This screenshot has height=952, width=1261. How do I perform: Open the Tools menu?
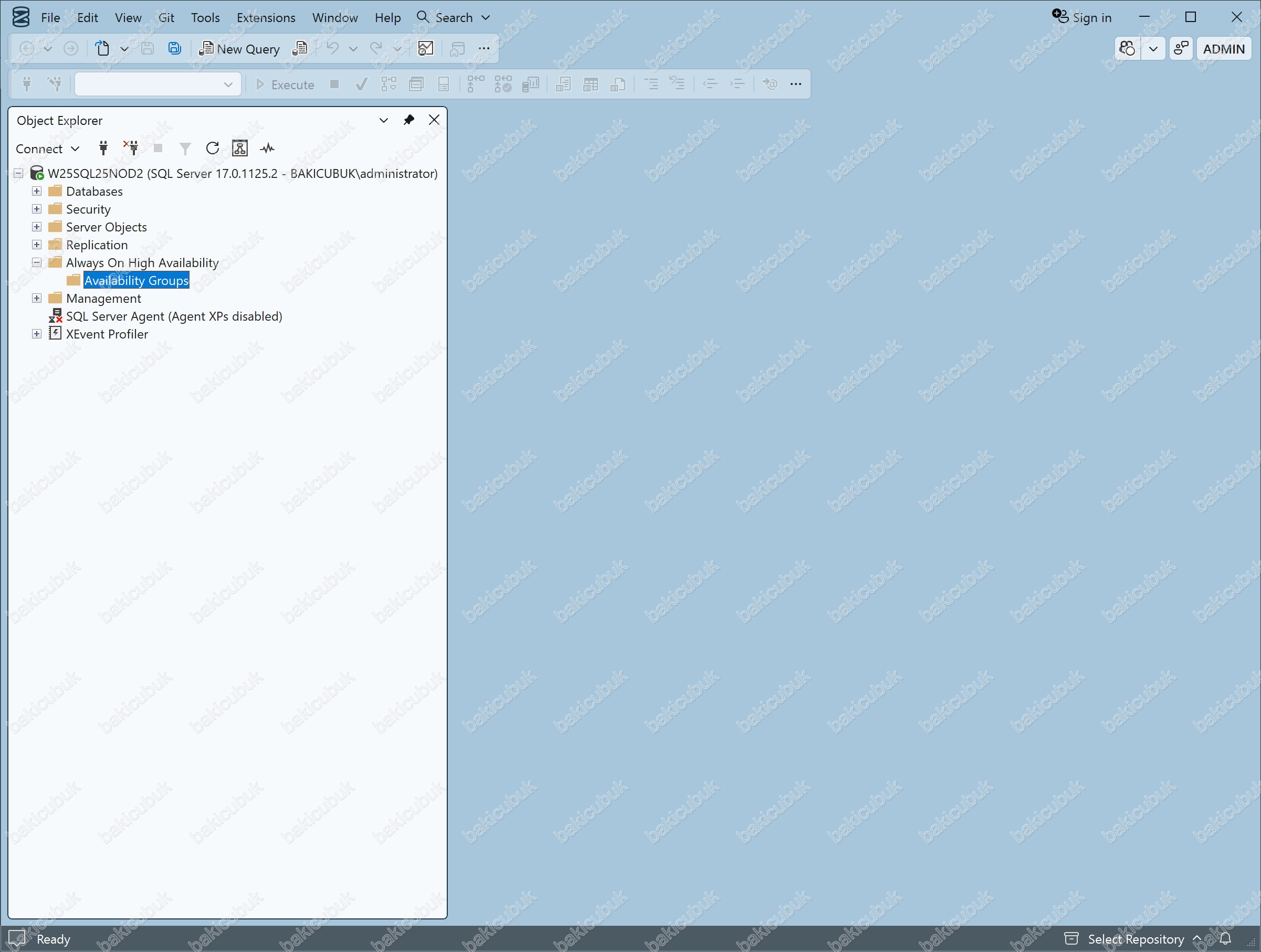(205, 18)
